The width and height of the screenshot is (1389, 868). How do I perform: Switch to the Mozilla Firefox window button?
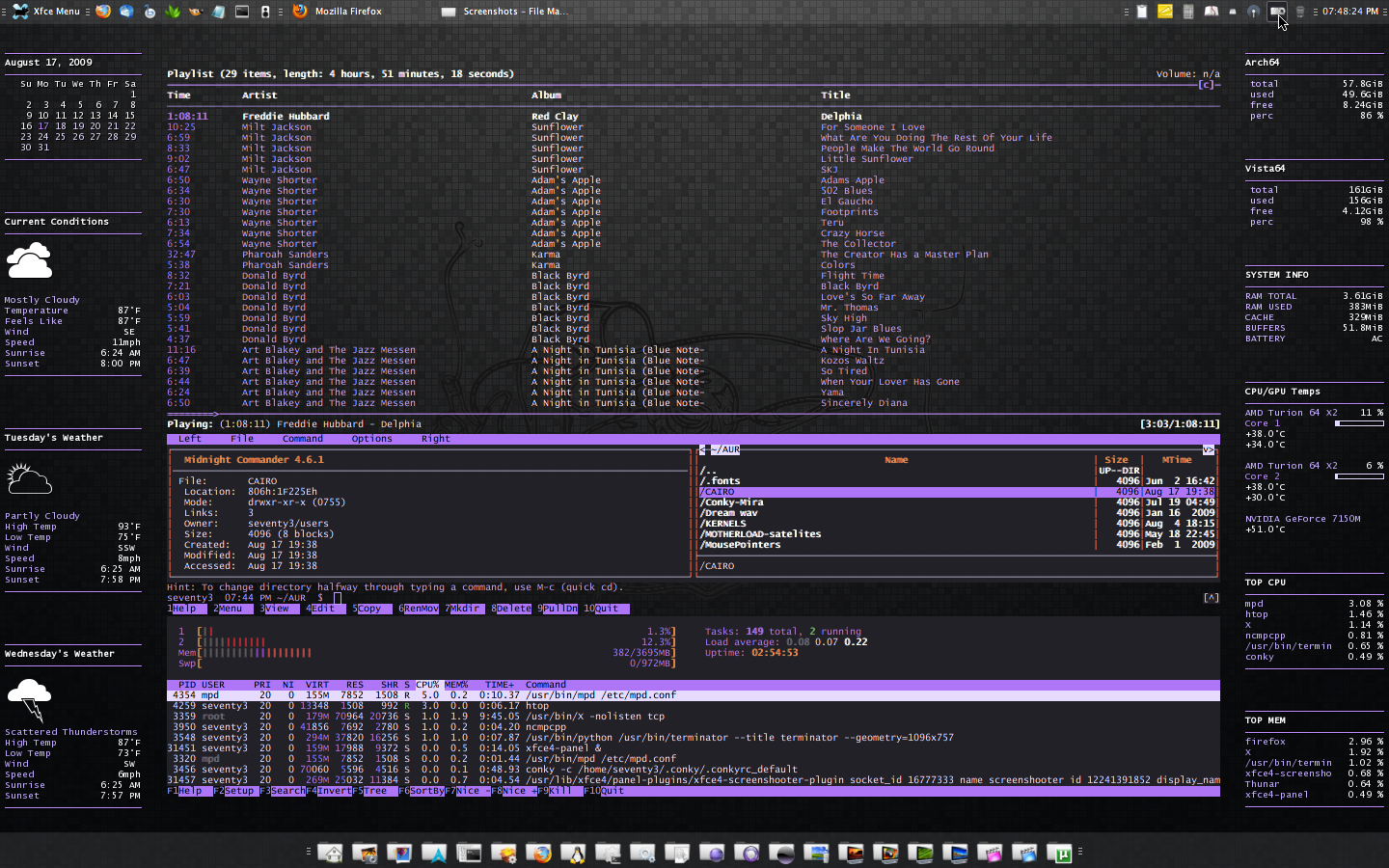click(338, 12)
